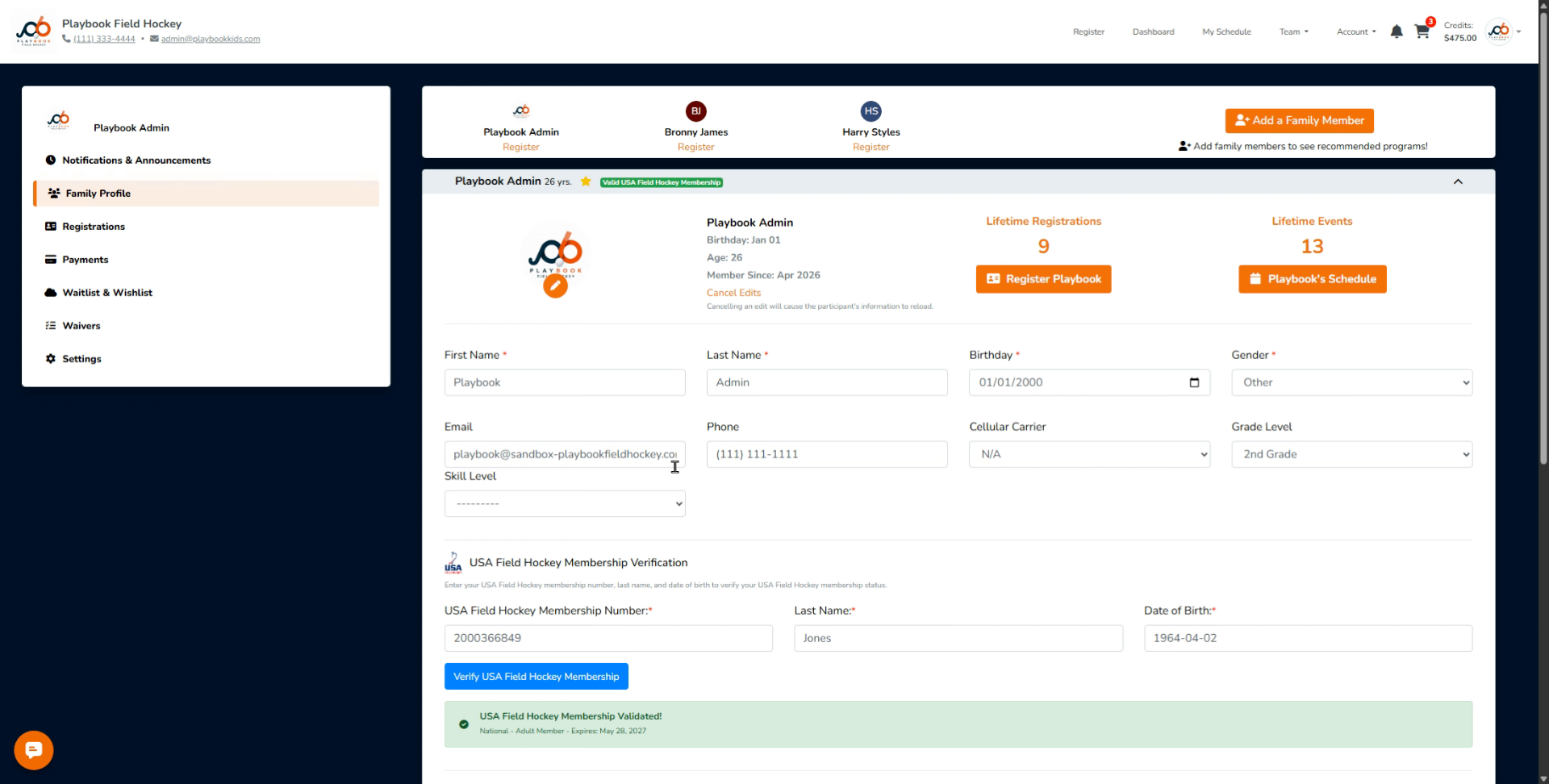Image resolution: width=1549 pixels, height=784 pixels.
Task: Click the user profile avatar in header
Action: (1499, 31)
